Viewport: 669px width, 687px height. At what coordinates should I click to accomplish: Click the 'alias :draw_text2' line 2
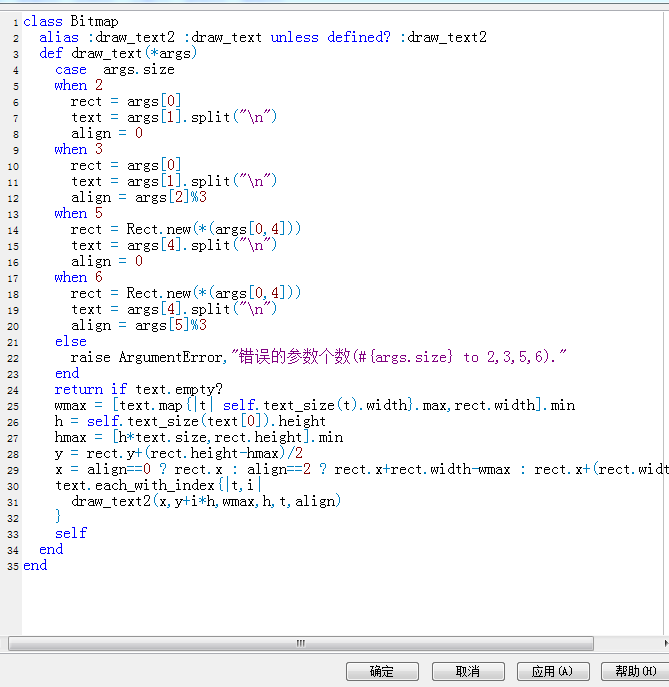pyautogui.click(x=263, y=37)
